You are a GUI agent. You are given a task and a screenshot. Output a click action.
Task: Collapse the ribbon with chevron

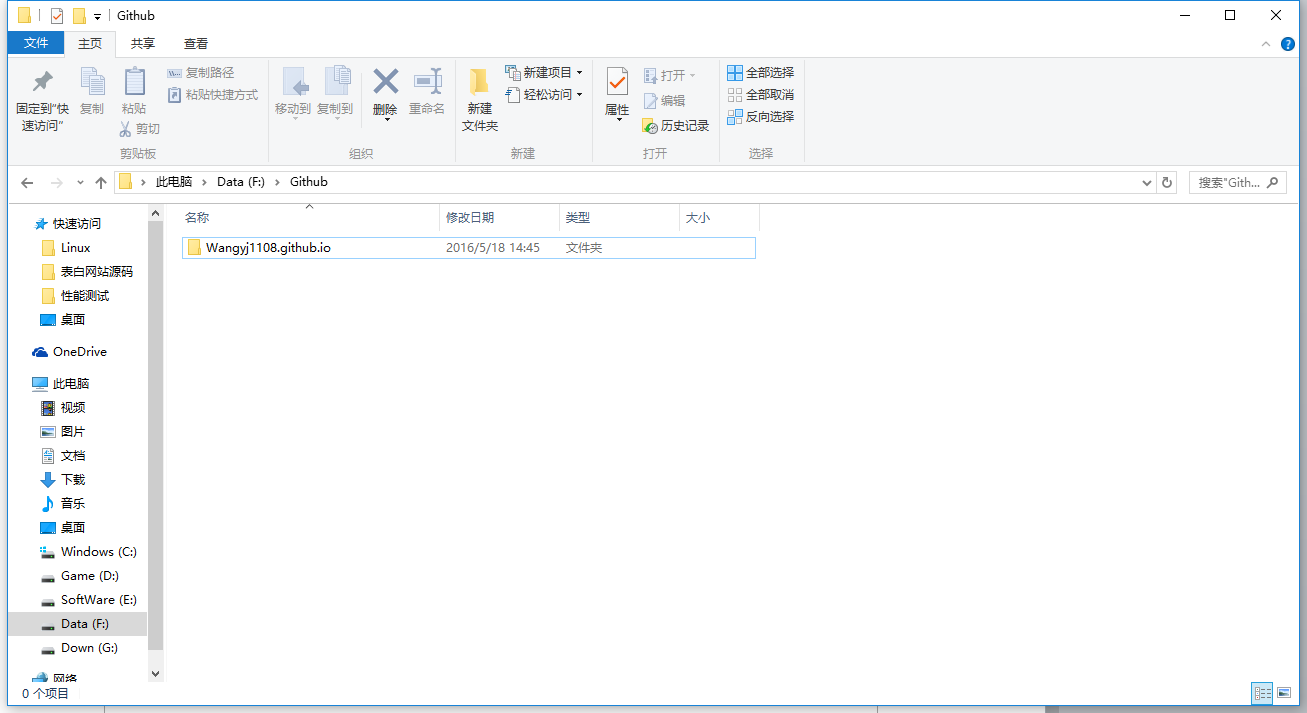[1267, 44]
